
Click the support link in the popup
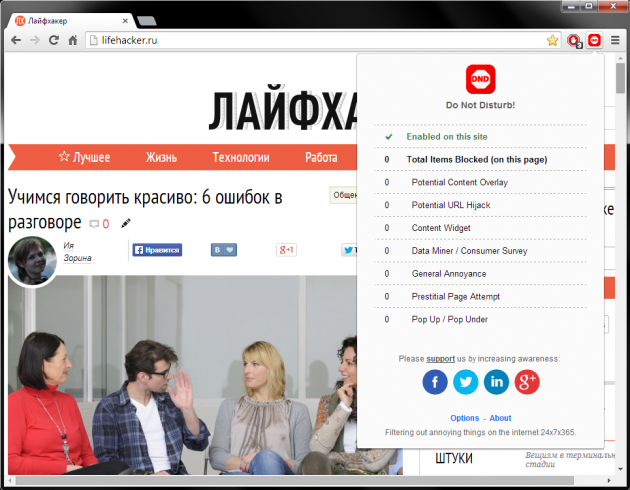point(440,359)
